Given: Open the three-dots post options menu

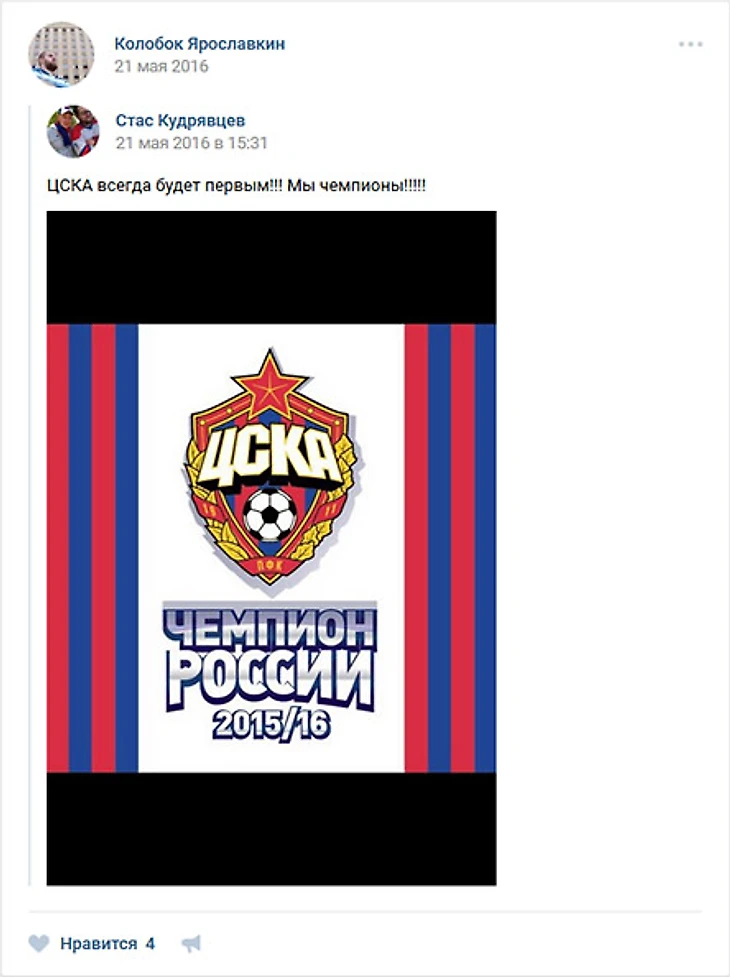Looking at the screenshot, I should (x=691, y=44).
